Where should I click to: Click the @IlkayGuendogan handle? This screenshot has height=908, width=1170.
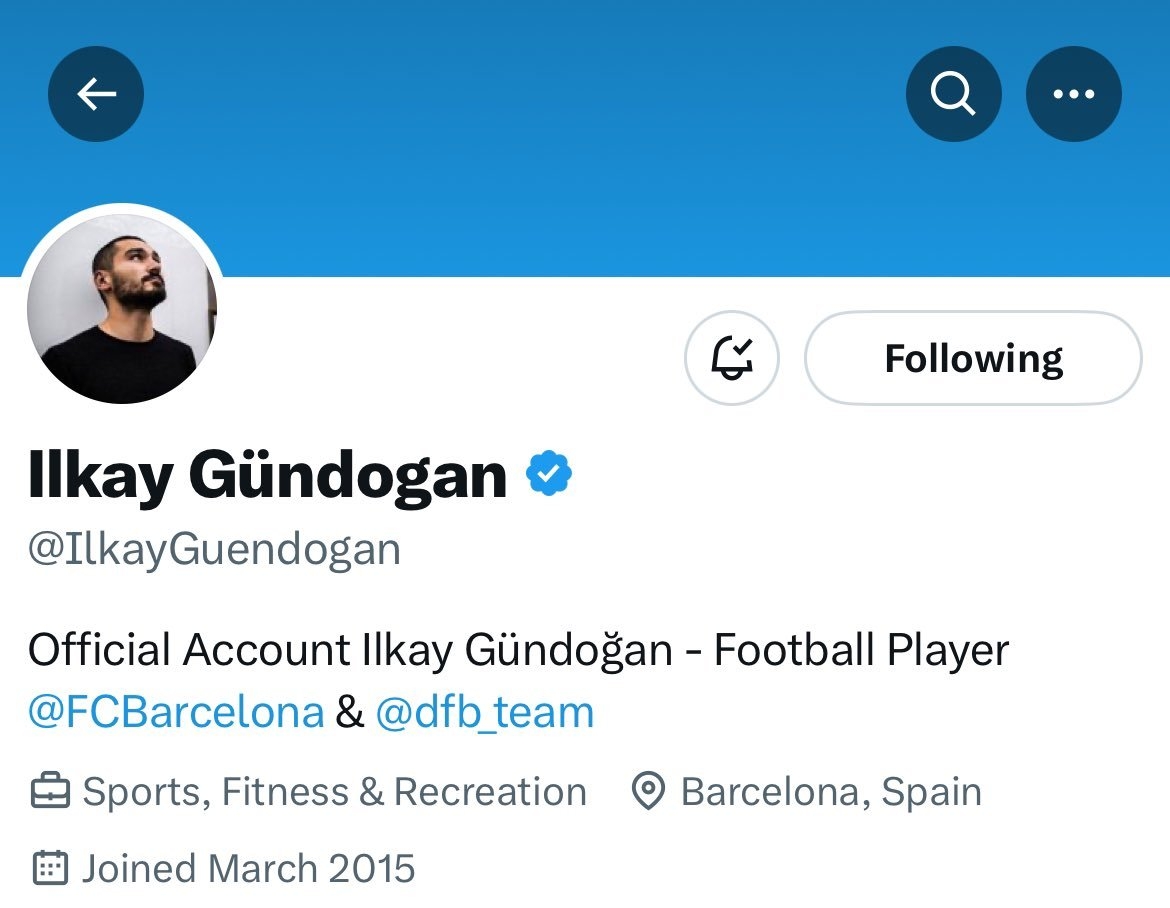(x=215, y=550)
